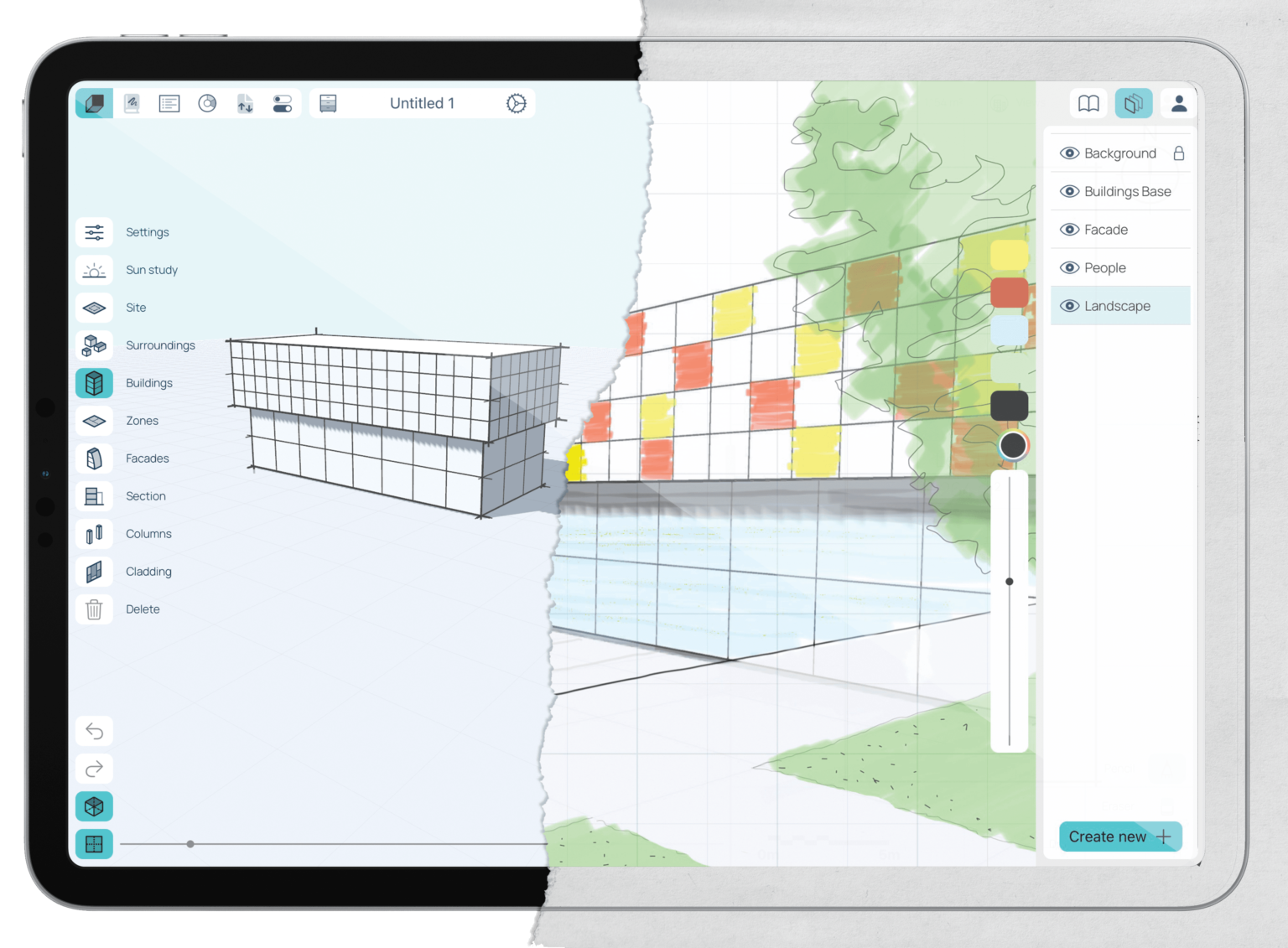Open the Buildings tool
The width and height of the screenshot is (1288, 948).
pos(94,383)
